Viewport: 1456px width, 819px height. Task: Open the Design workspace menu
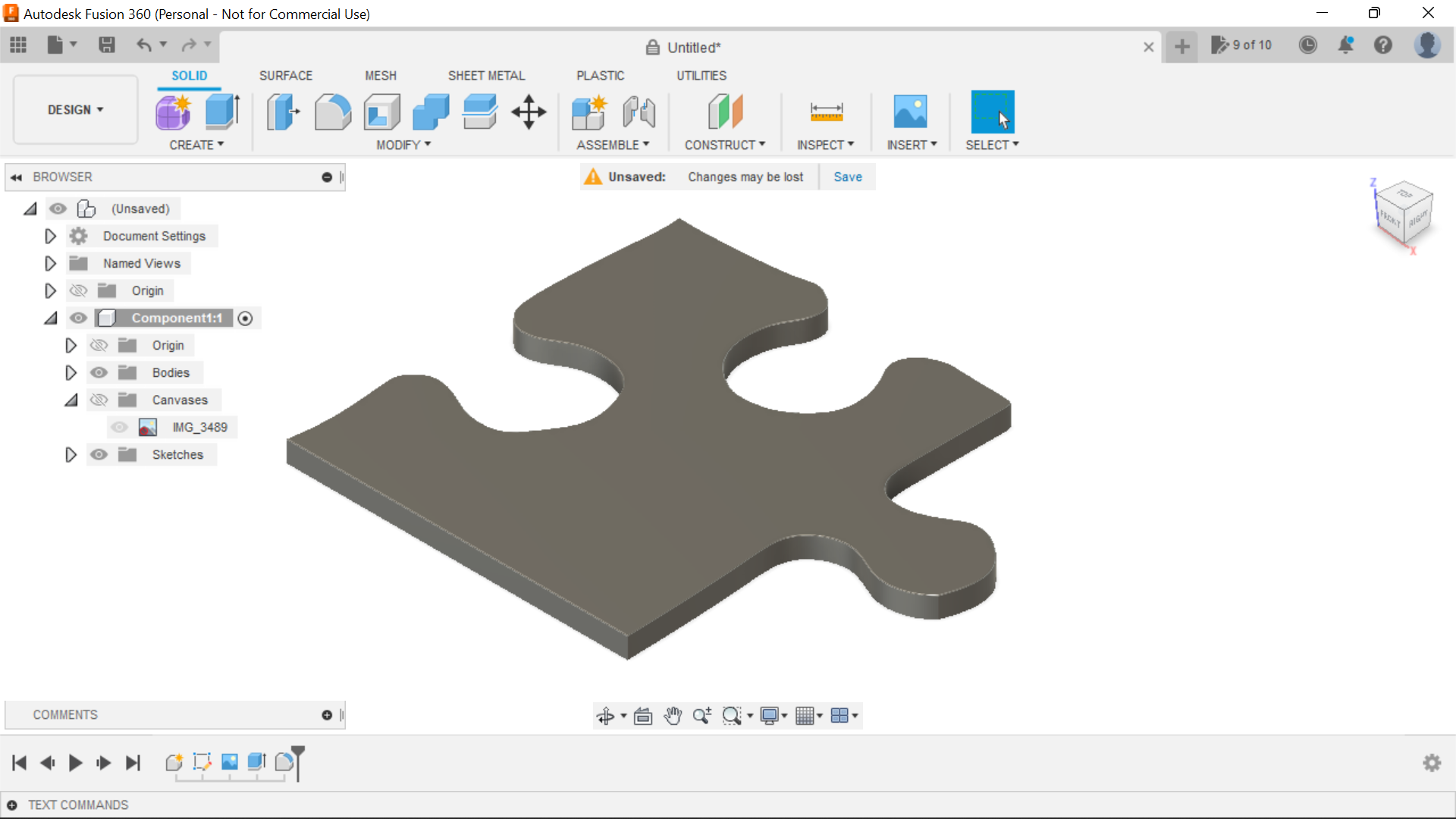(74, 109)
